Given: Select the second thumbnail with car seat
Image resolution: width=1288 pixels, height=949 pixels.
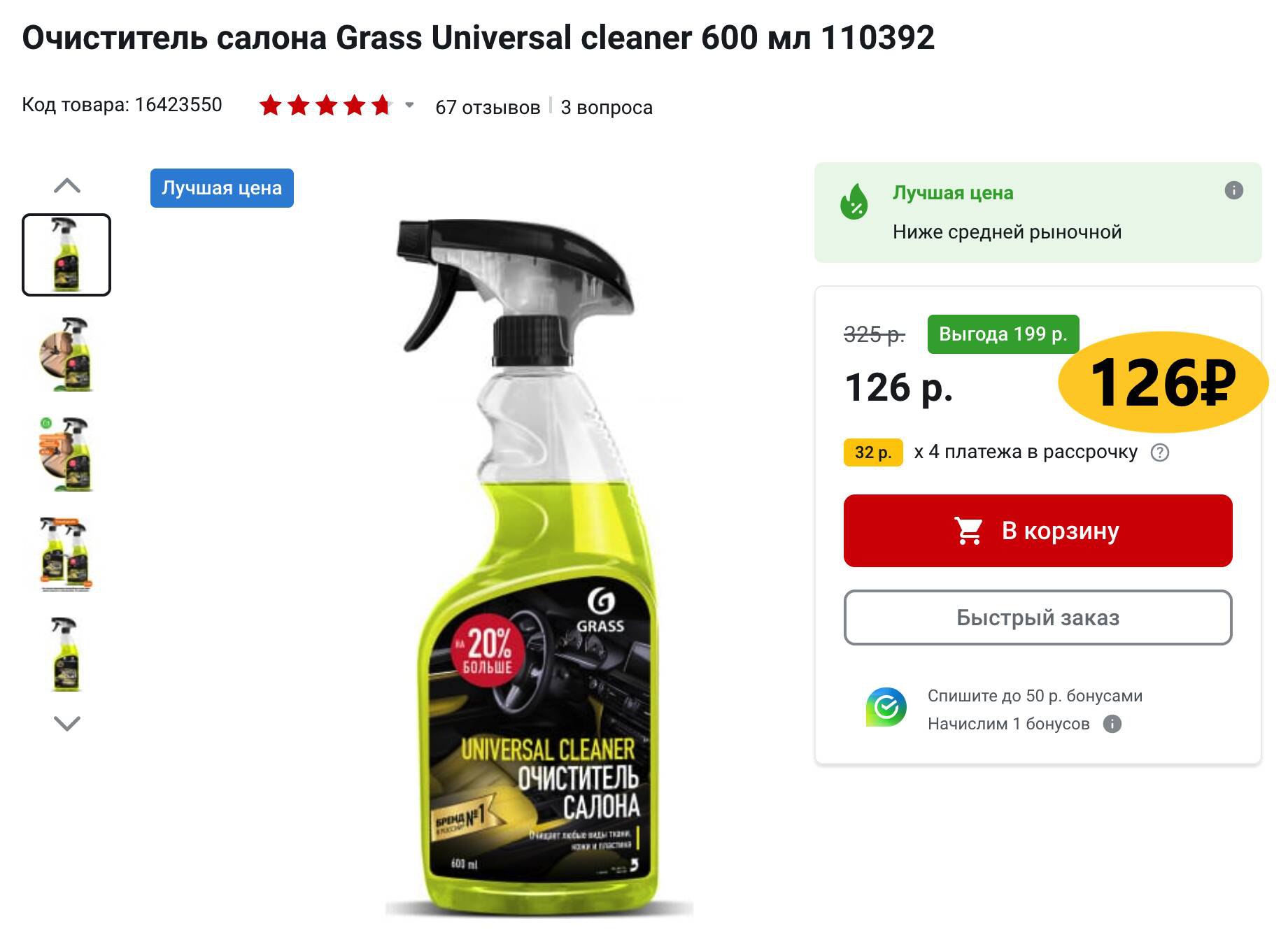Looking at the screenshot, I should (x=66, y=354).
